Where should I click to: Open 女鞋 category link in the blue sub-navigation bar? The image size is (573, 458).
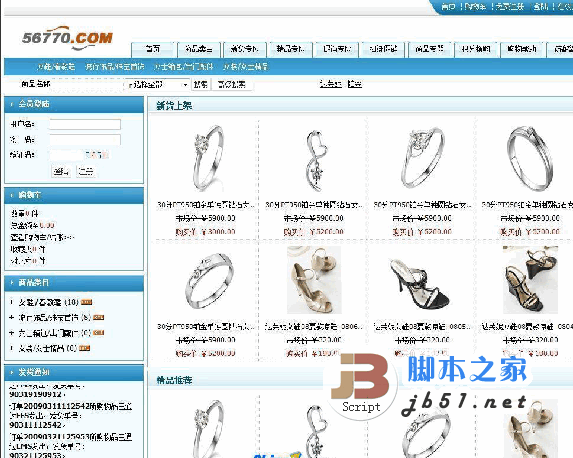56,67
